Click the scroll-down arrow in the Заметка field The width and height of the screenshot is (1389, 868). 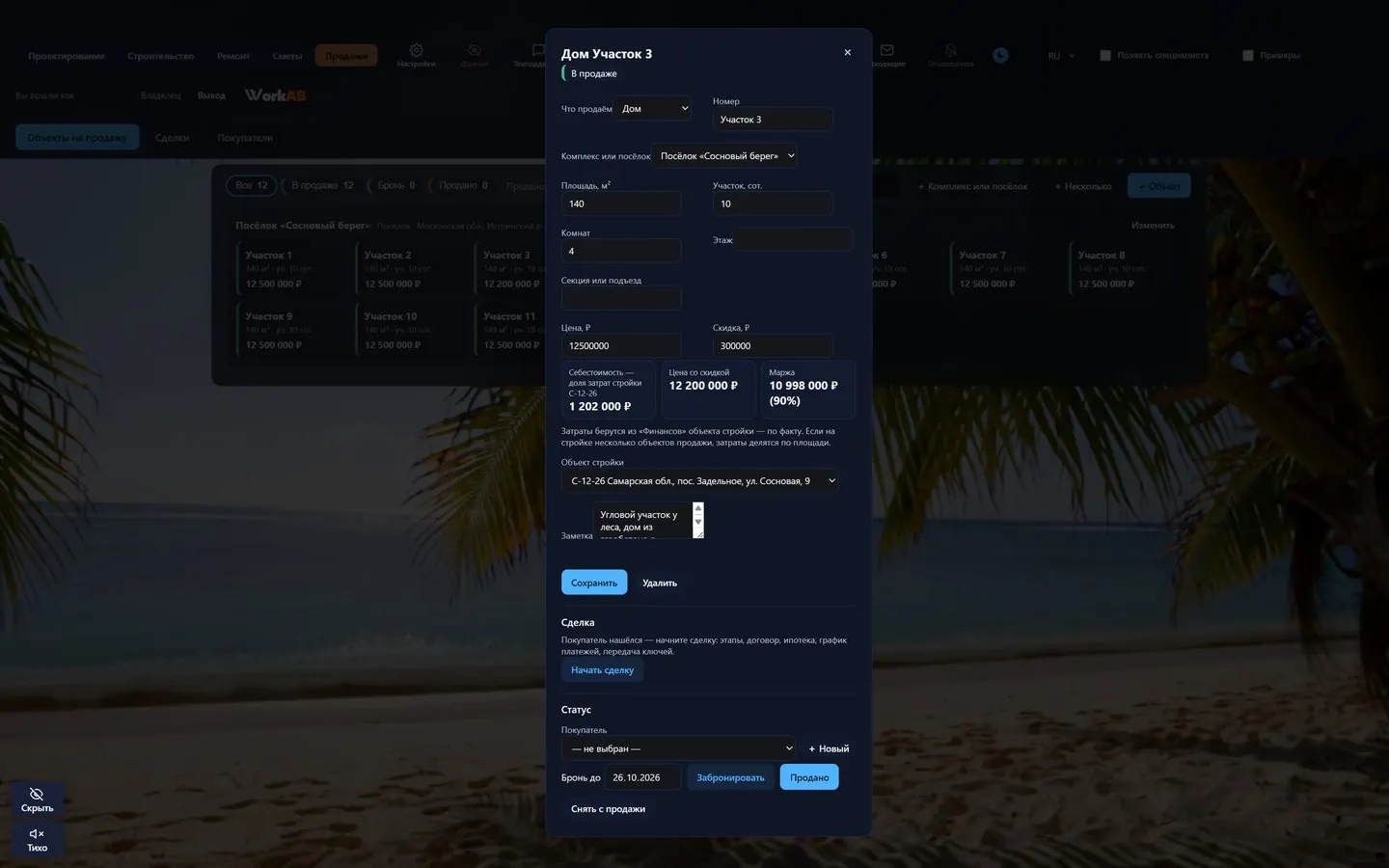[x=698, y=522]
